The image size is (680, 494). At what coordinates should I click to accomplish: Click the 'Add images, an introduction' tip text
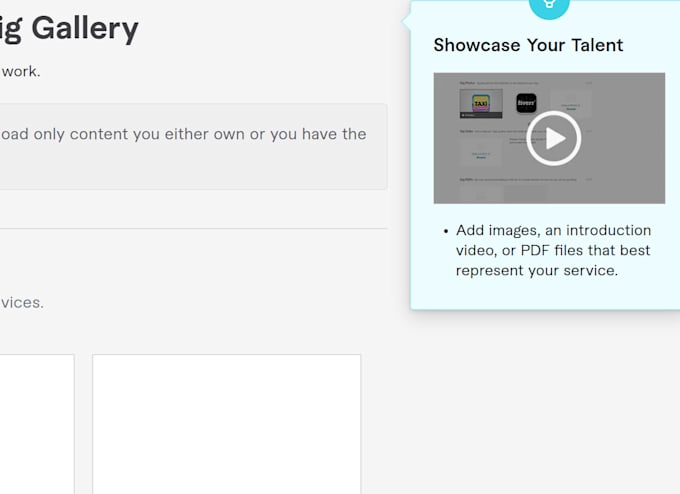[x=553, y=250]
